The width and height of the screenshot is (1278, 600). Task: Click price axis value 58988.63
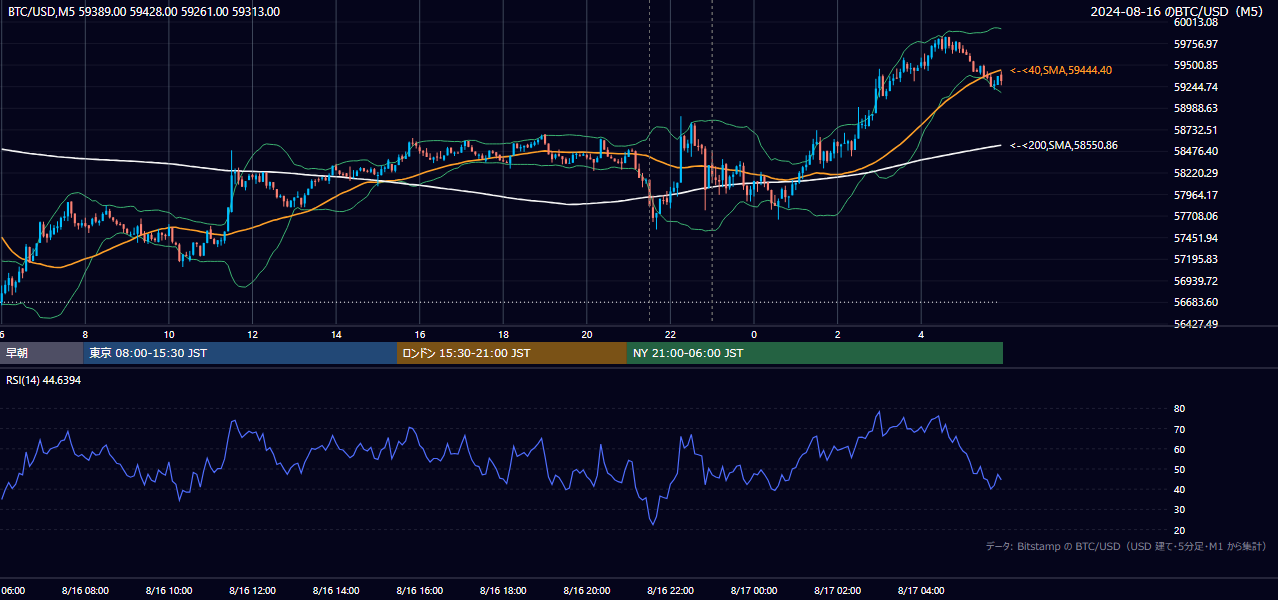(1196, 108)
